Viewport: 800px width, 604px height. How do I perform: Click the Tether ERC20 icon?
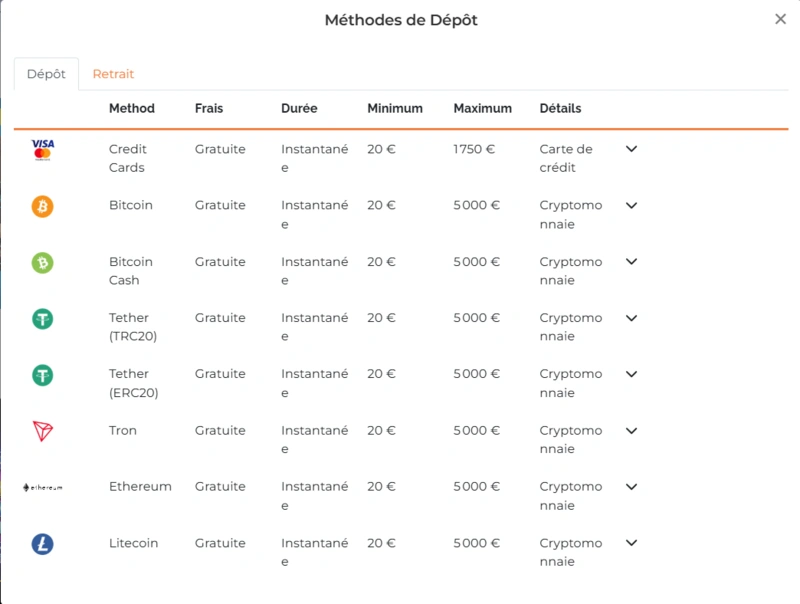tap(41, 375)
